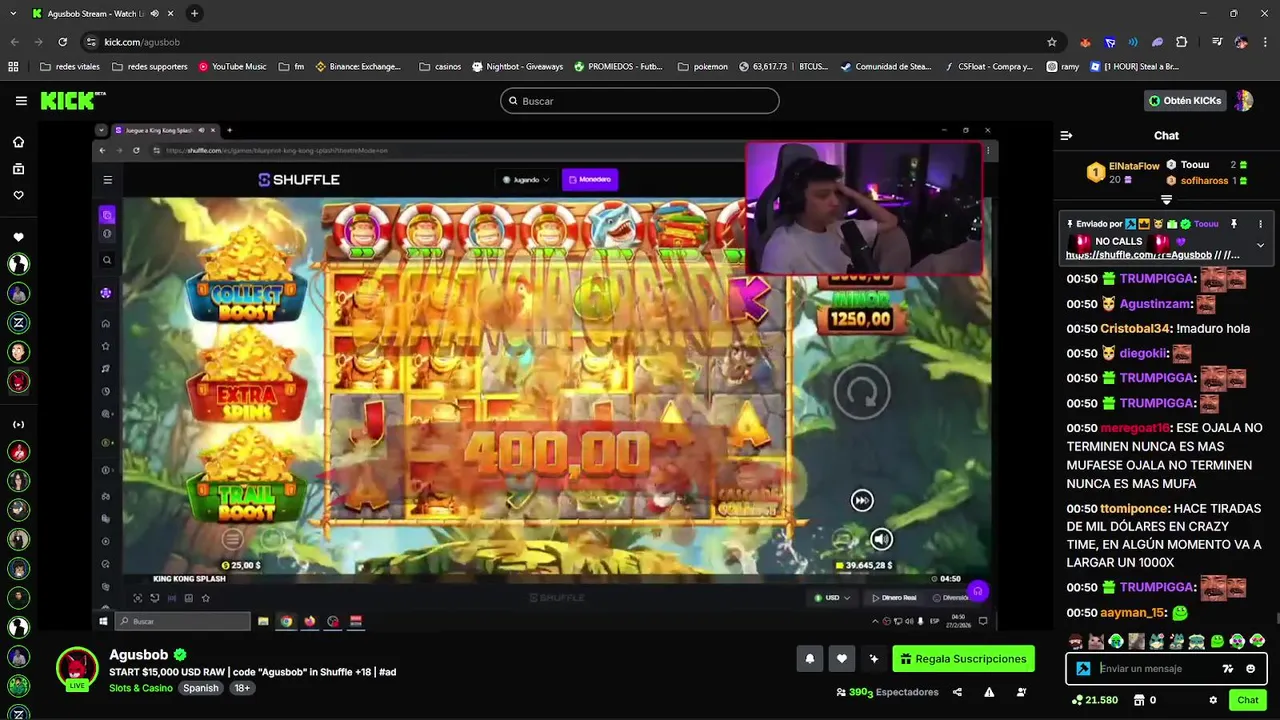Toggle follow heart button

point(842,659)
